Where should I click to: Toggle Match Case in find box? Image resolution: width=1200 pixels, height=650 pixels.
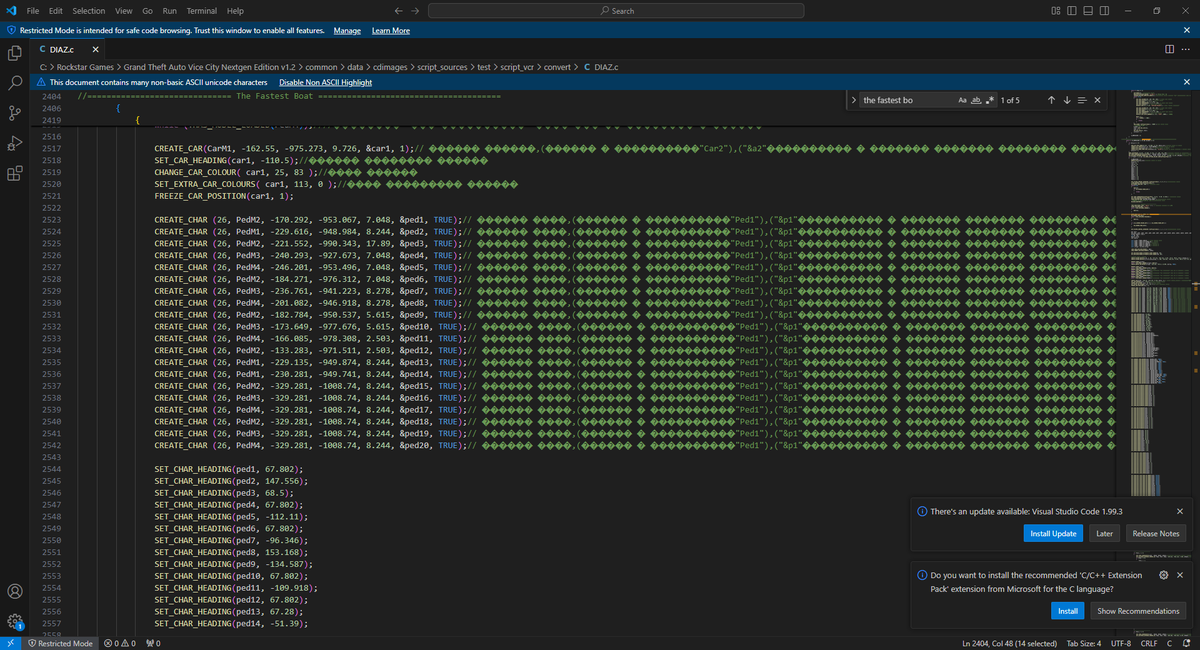click(x=962, y=100)
